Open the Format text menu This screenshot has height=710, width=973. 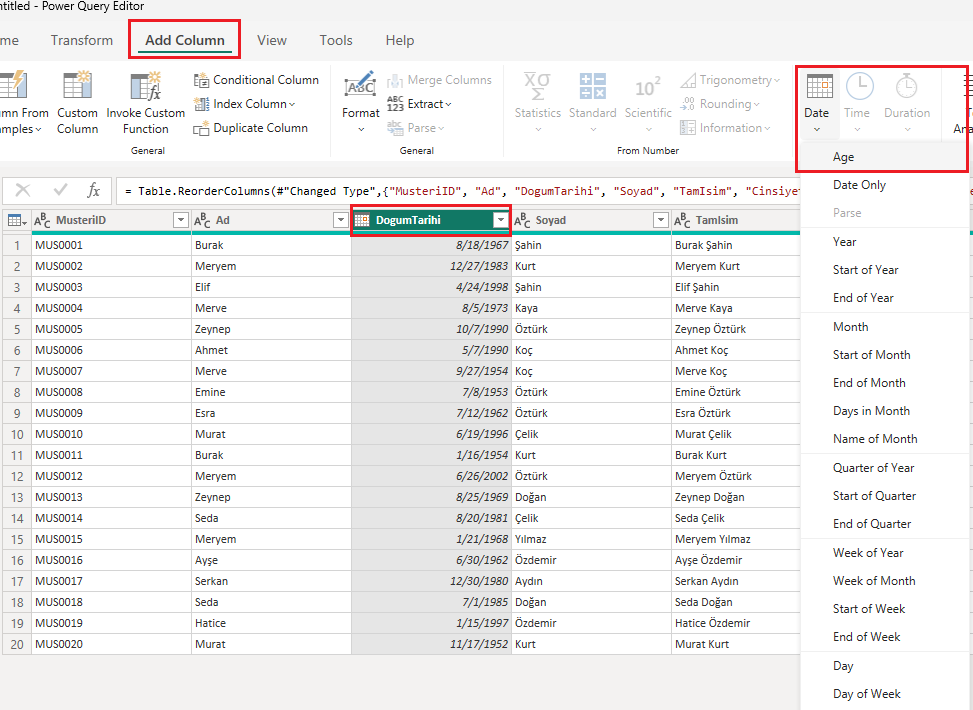click(x=361, y=103)
